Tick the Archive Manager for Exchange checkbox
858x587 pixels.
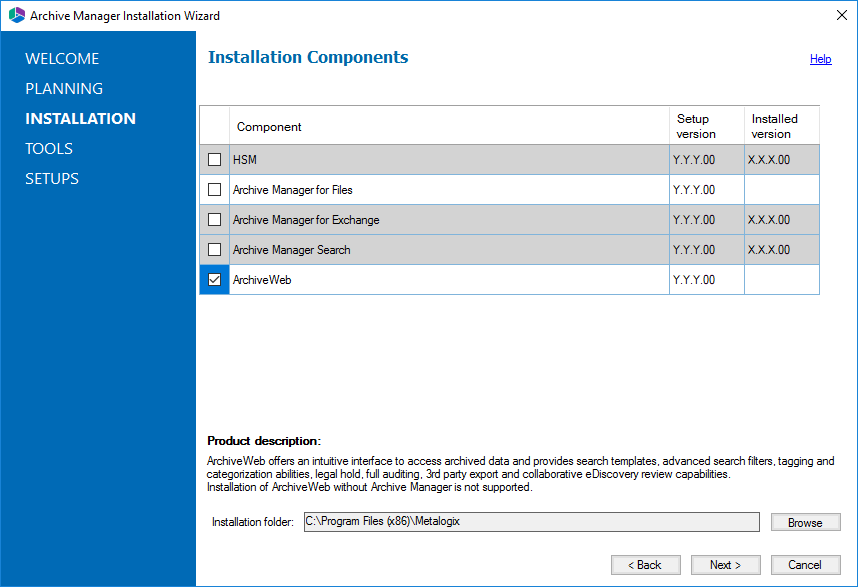[x=214, y=220]
